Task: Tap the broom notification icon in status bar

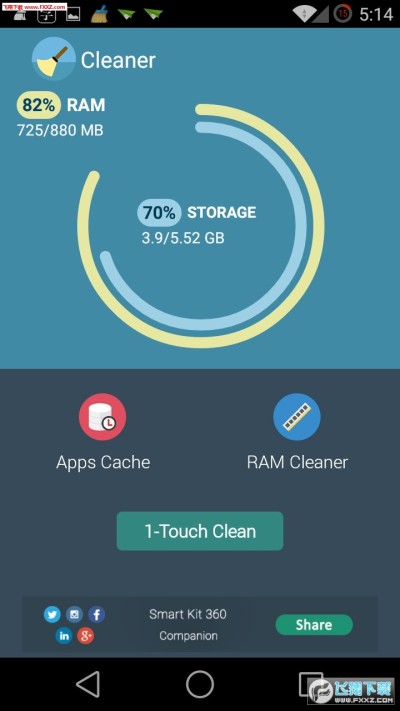Action: pos(99,15)
